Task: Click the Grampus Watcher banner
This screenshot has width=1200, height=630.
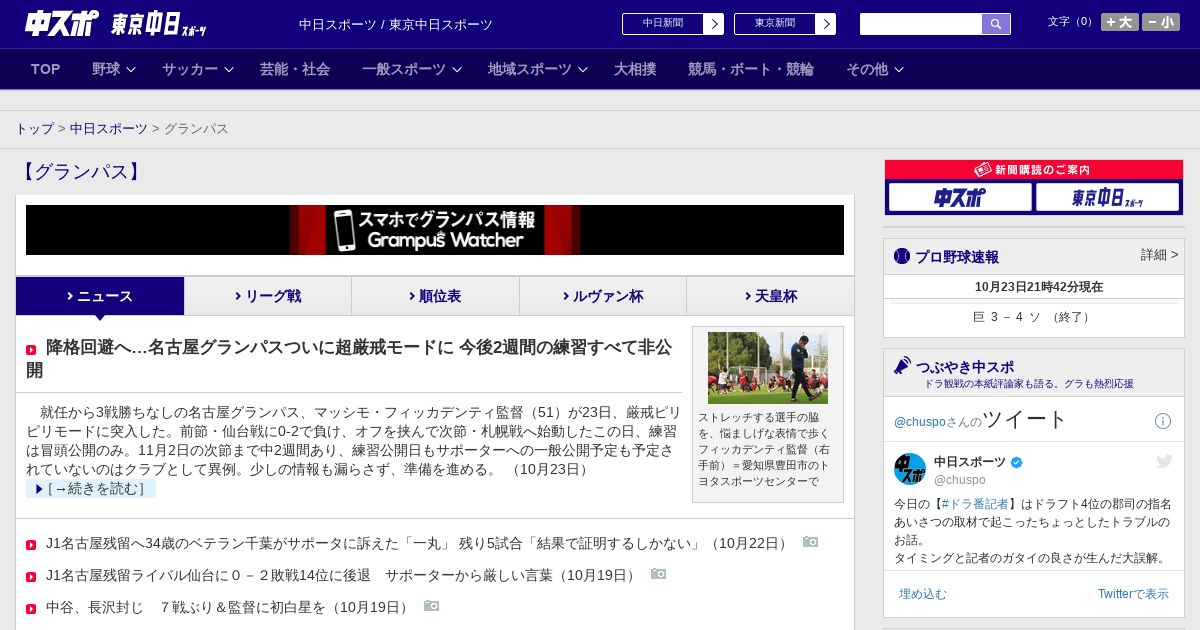Action: (435, 230)
